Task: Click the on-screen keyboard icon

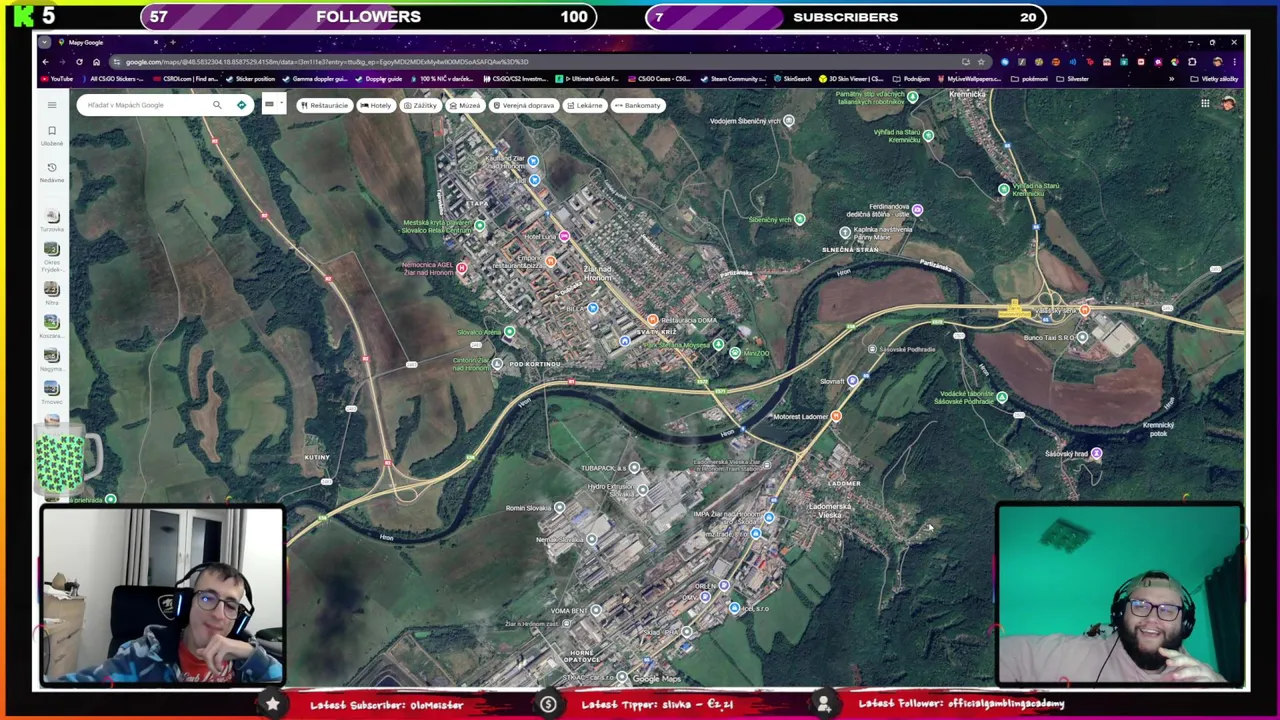Action: (x=269, y=105)
